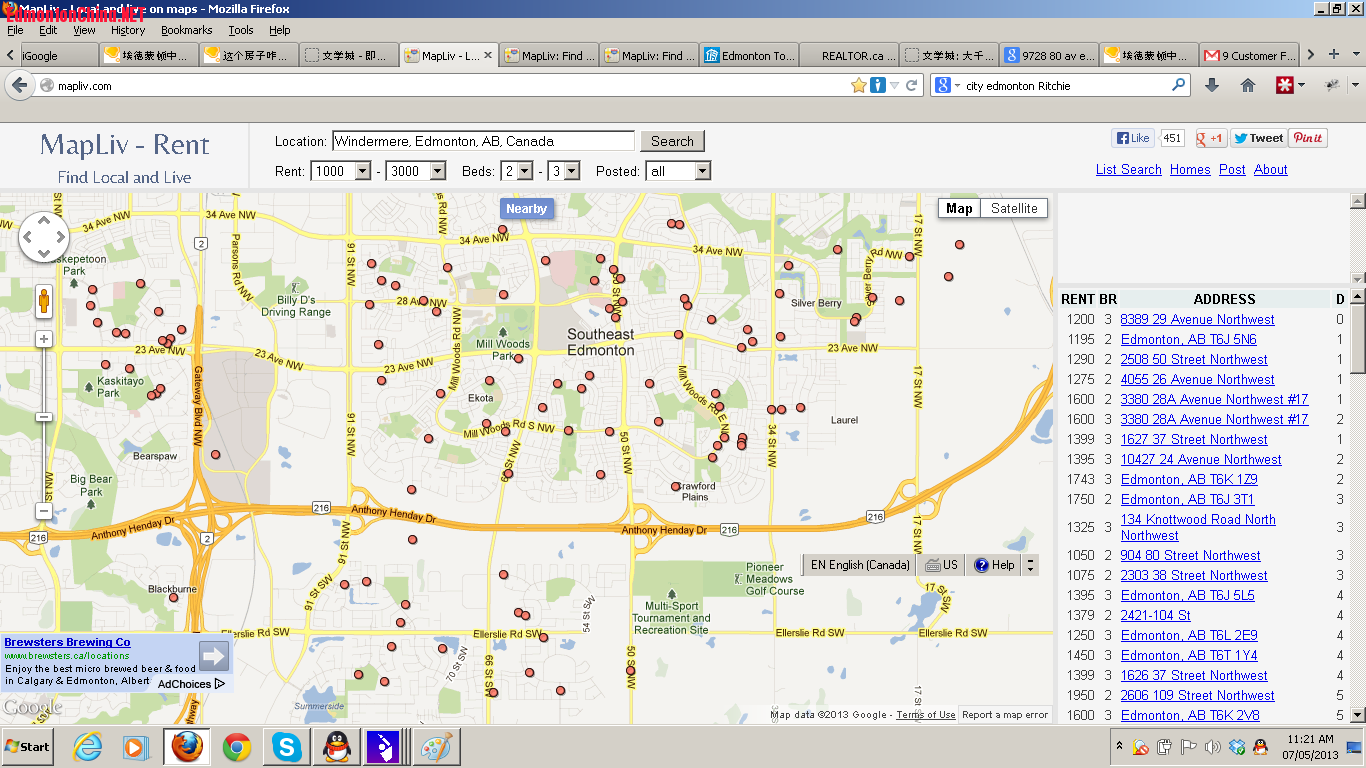Image resolution: width=1366 pixels, height=768 pixels.
Task: Open the Firefox downloads arrow icon
Action: (x=1212, y=86)
